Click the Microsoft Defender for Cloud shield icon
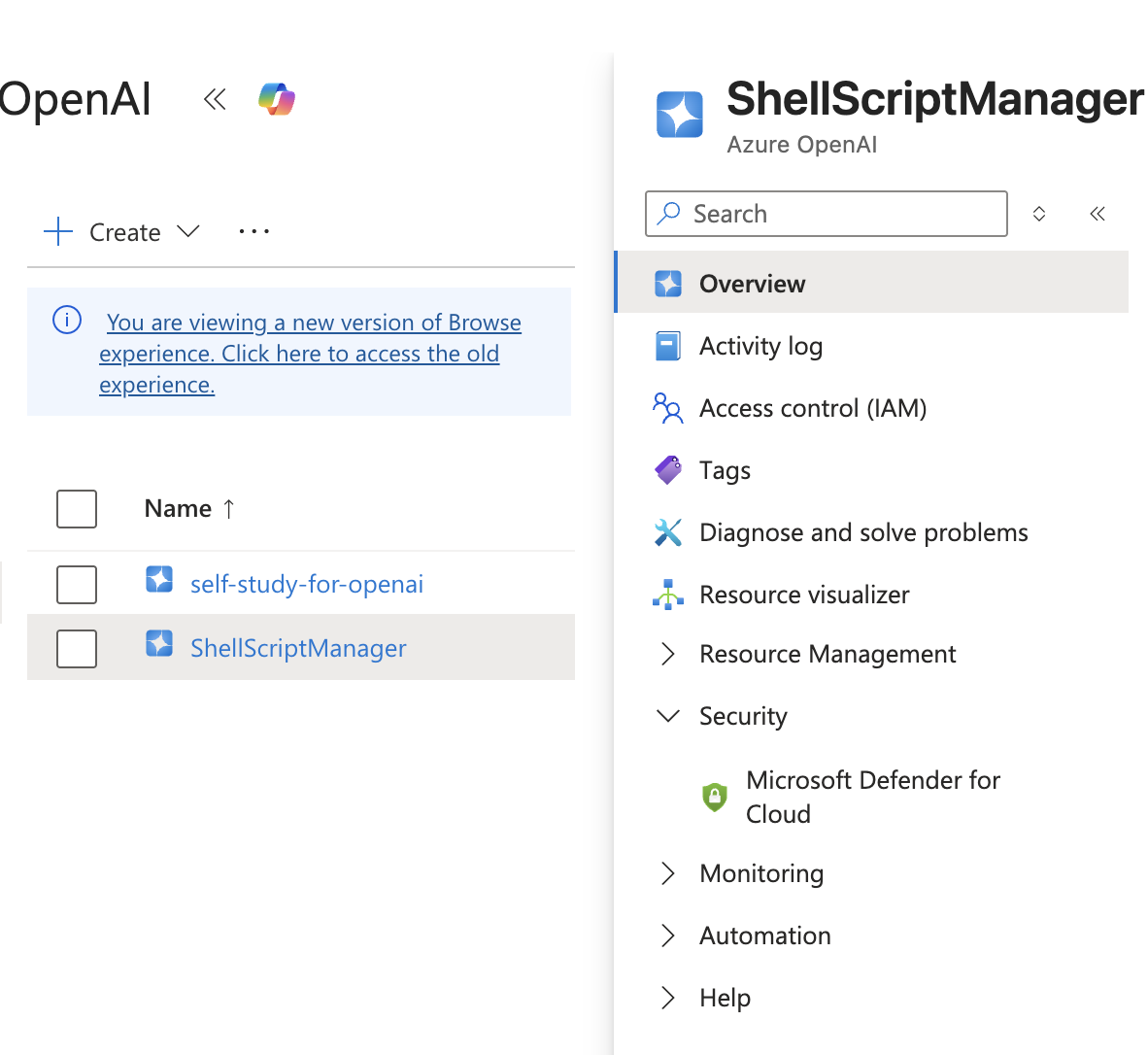Image resolution: width=1148 pixels, height=1055 pixels. pyautogui.click(x=715, y=797)
